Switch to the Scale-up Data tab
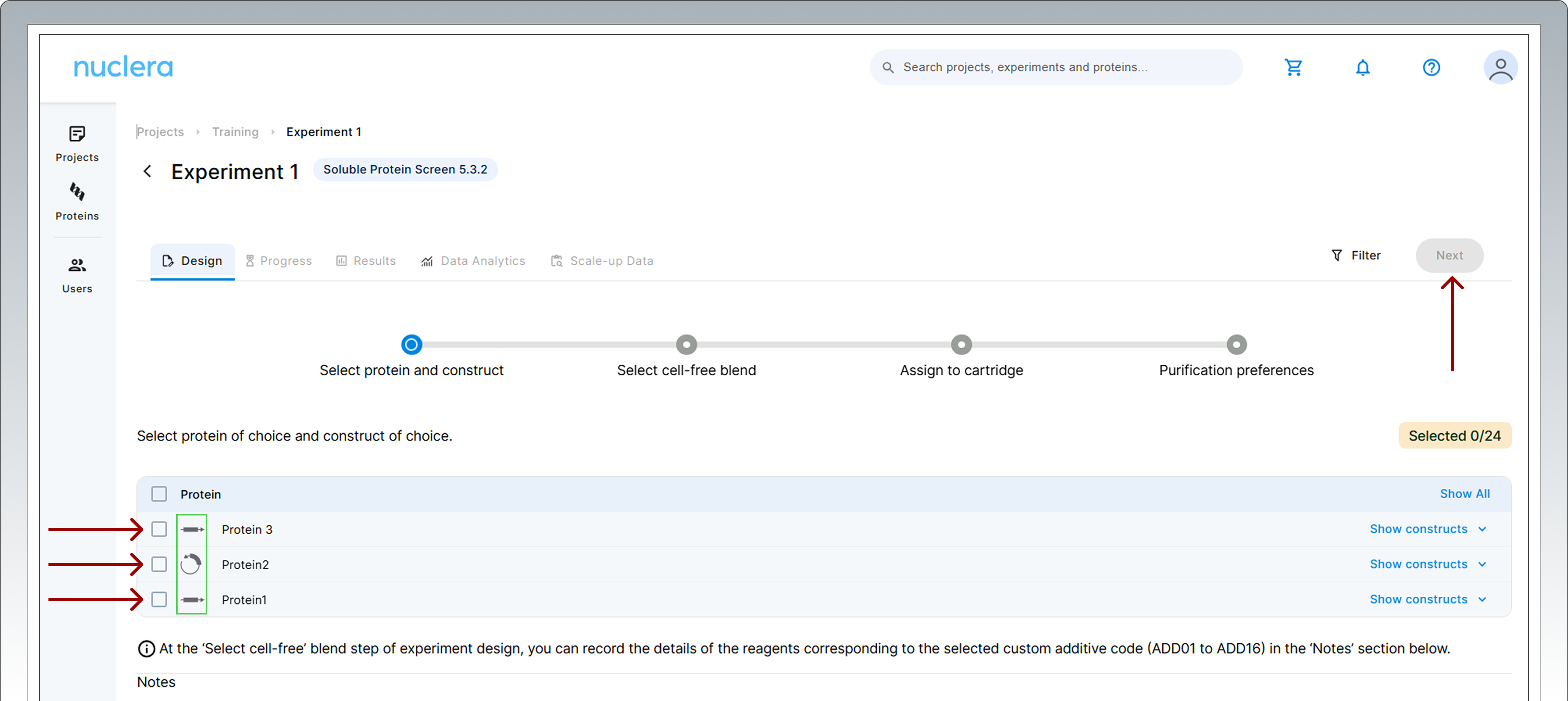Viewport: 1568px width, 701px height. coord(602,261)
